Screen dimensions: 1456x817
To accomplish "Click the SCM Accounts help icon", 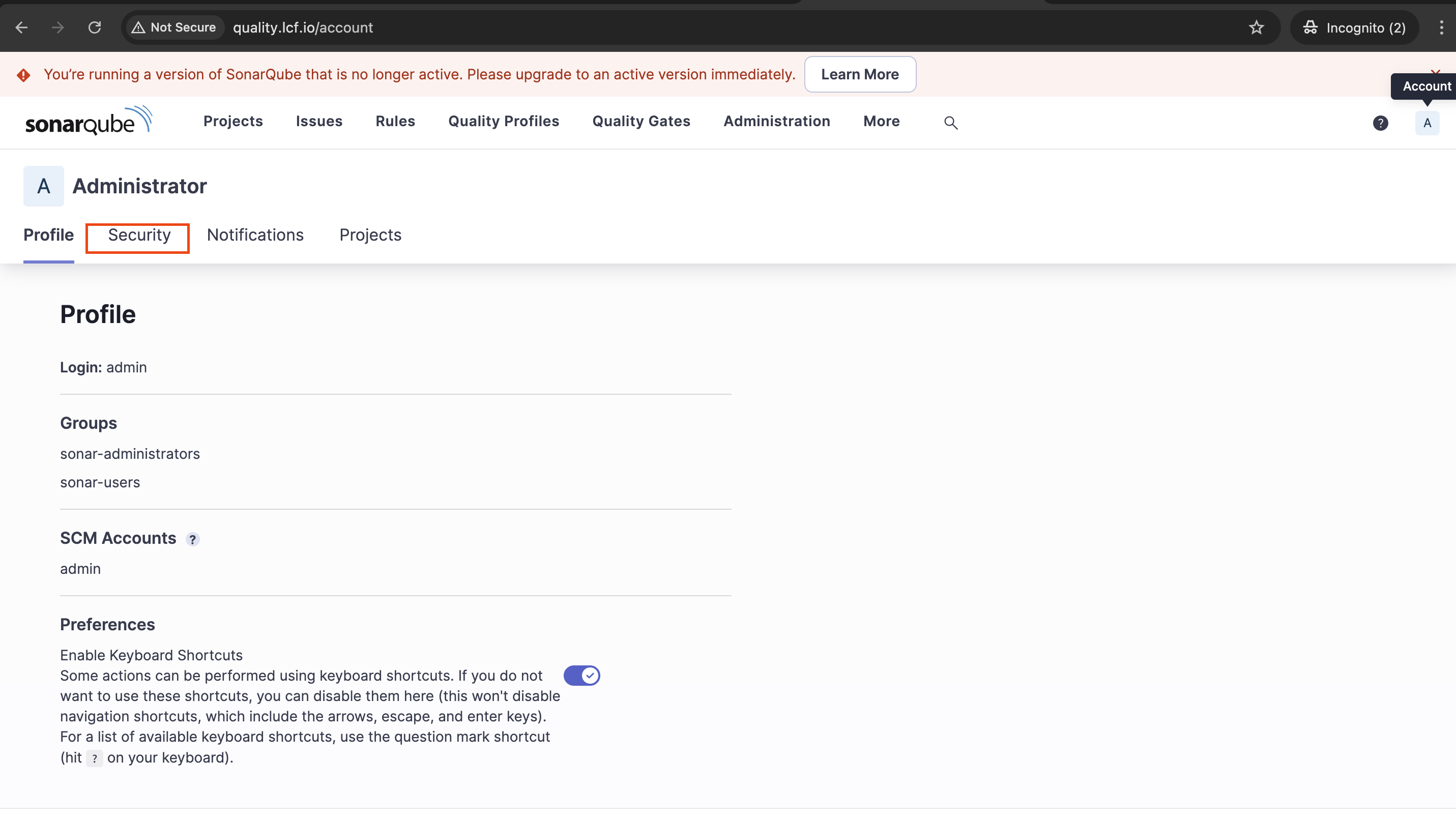I will pyautogui.click(x=193, y=540).
